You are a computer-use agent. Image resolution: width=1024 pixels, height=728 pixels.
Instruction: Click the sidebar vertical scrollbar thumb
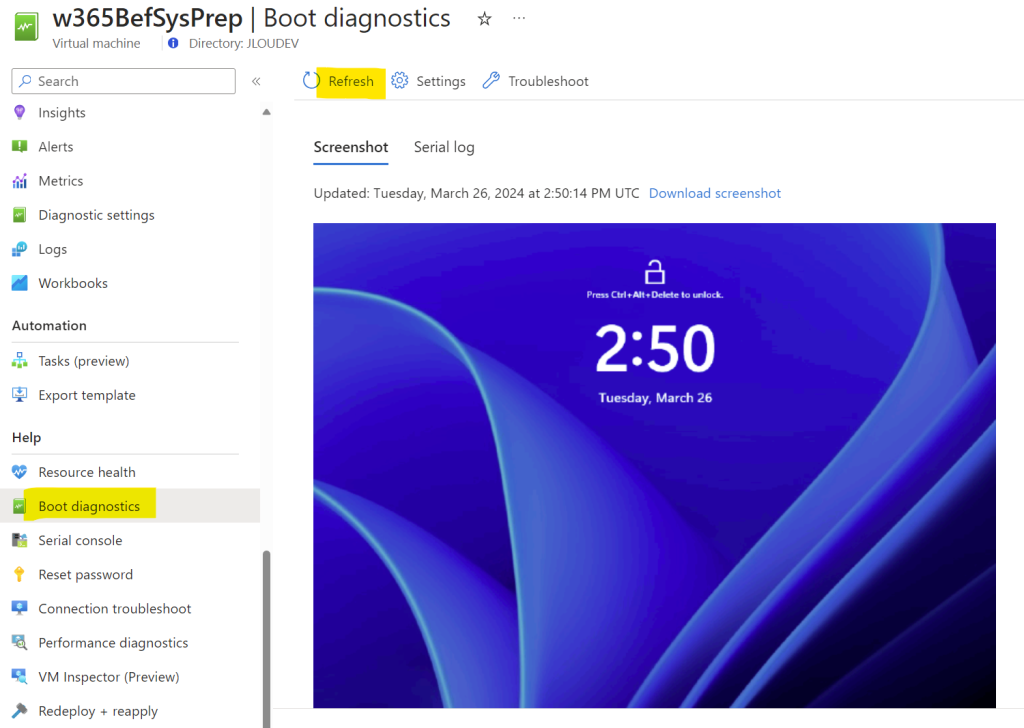(266, 639)
